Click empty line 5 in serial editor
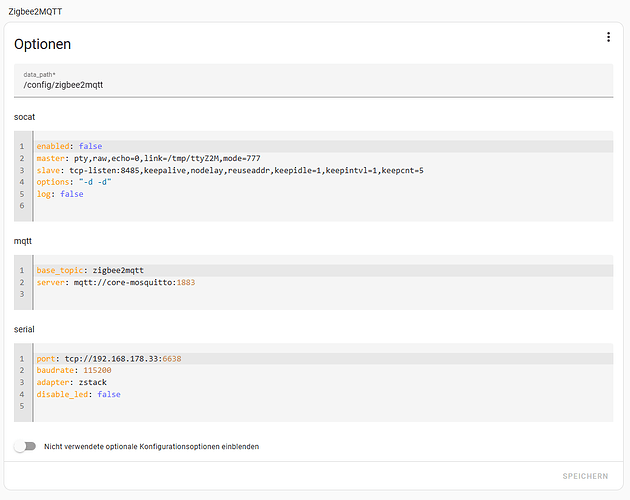Viewport: 630px width, 500px height. coord(300,406)
